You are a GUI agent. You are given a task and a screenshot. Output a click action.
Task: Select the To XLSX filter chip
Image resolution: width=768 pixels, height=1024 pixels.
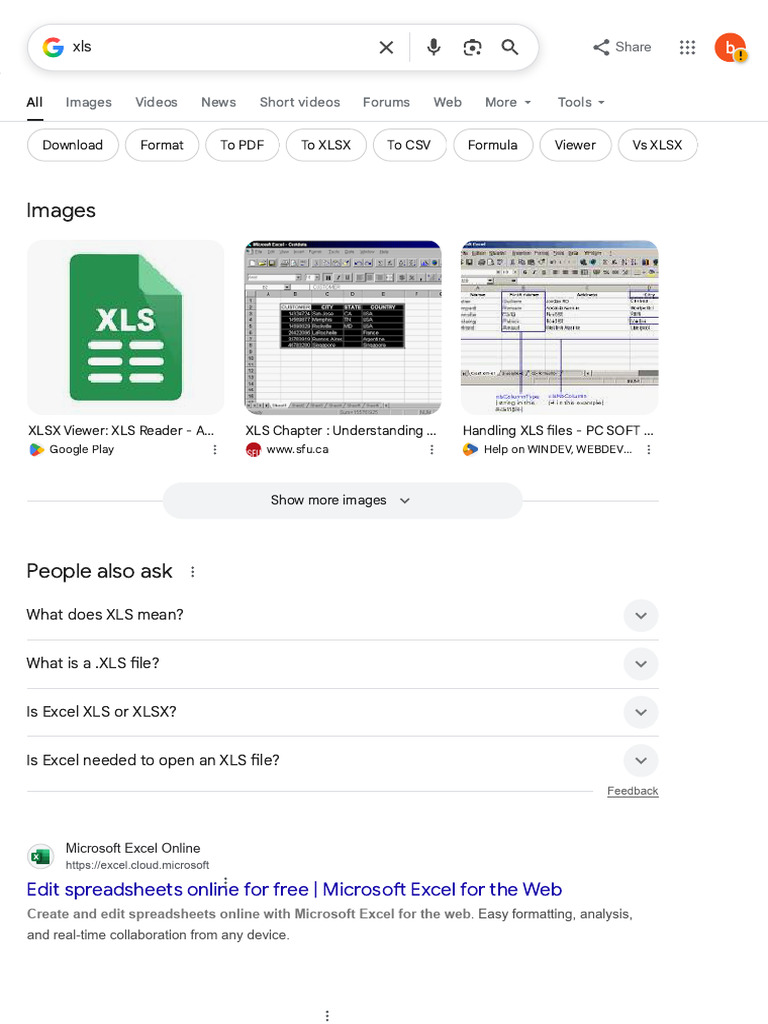[326, 145]
